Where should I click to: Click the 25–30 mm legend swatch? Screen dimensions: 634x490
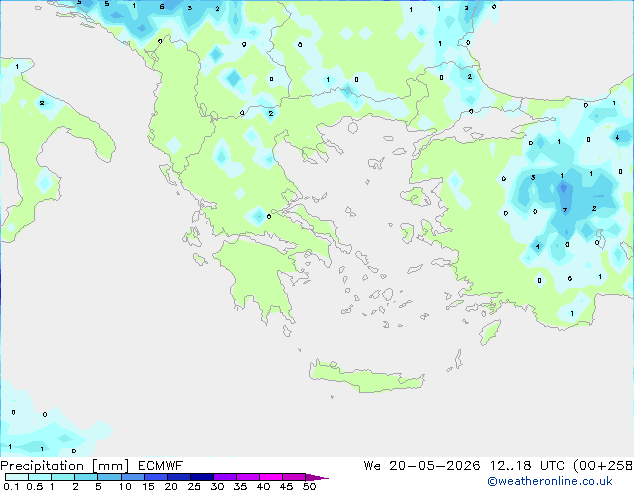click(201, 477)
